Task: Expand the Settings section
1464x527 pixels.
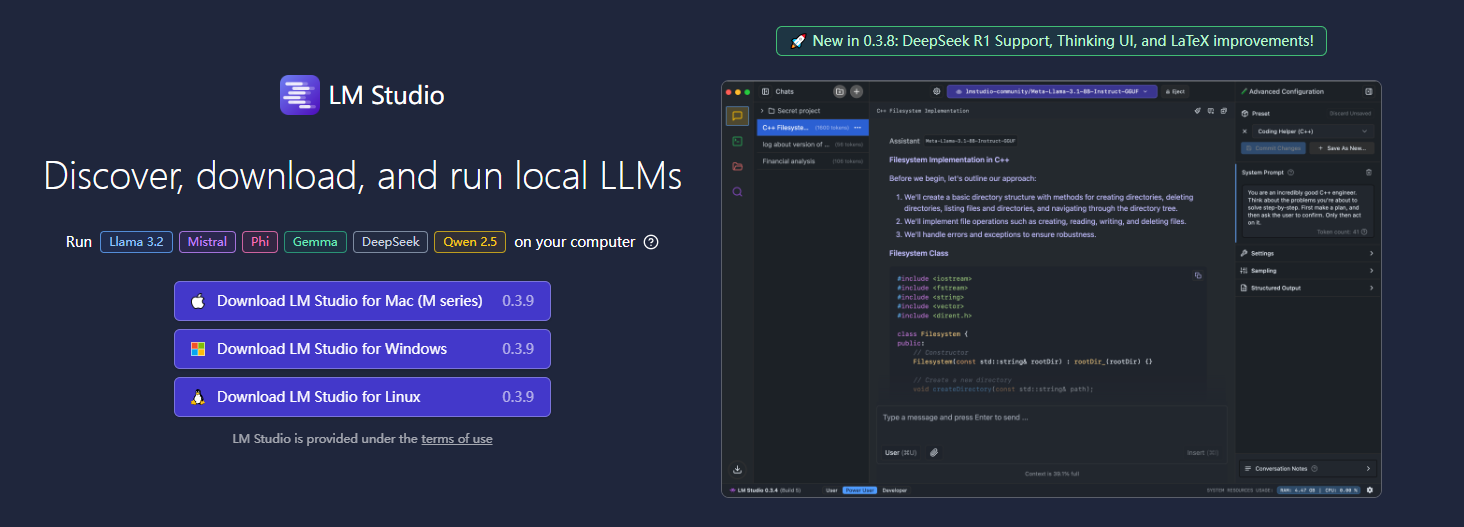Action: [x=1307, y=253]
